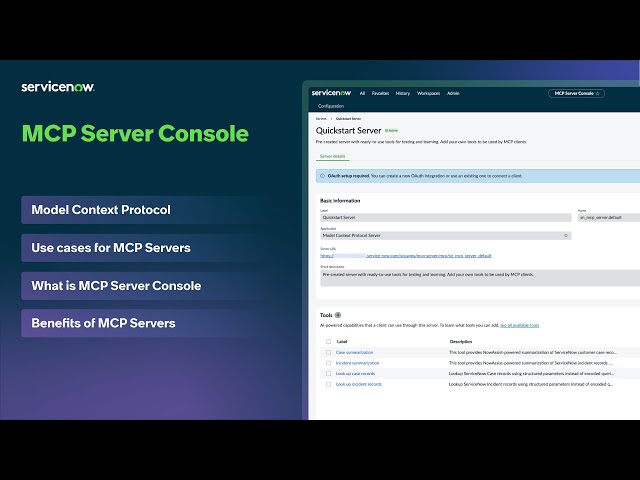Click the Active status badge
This screenshot has width=640, height=480.
click(x=391, y=131)
